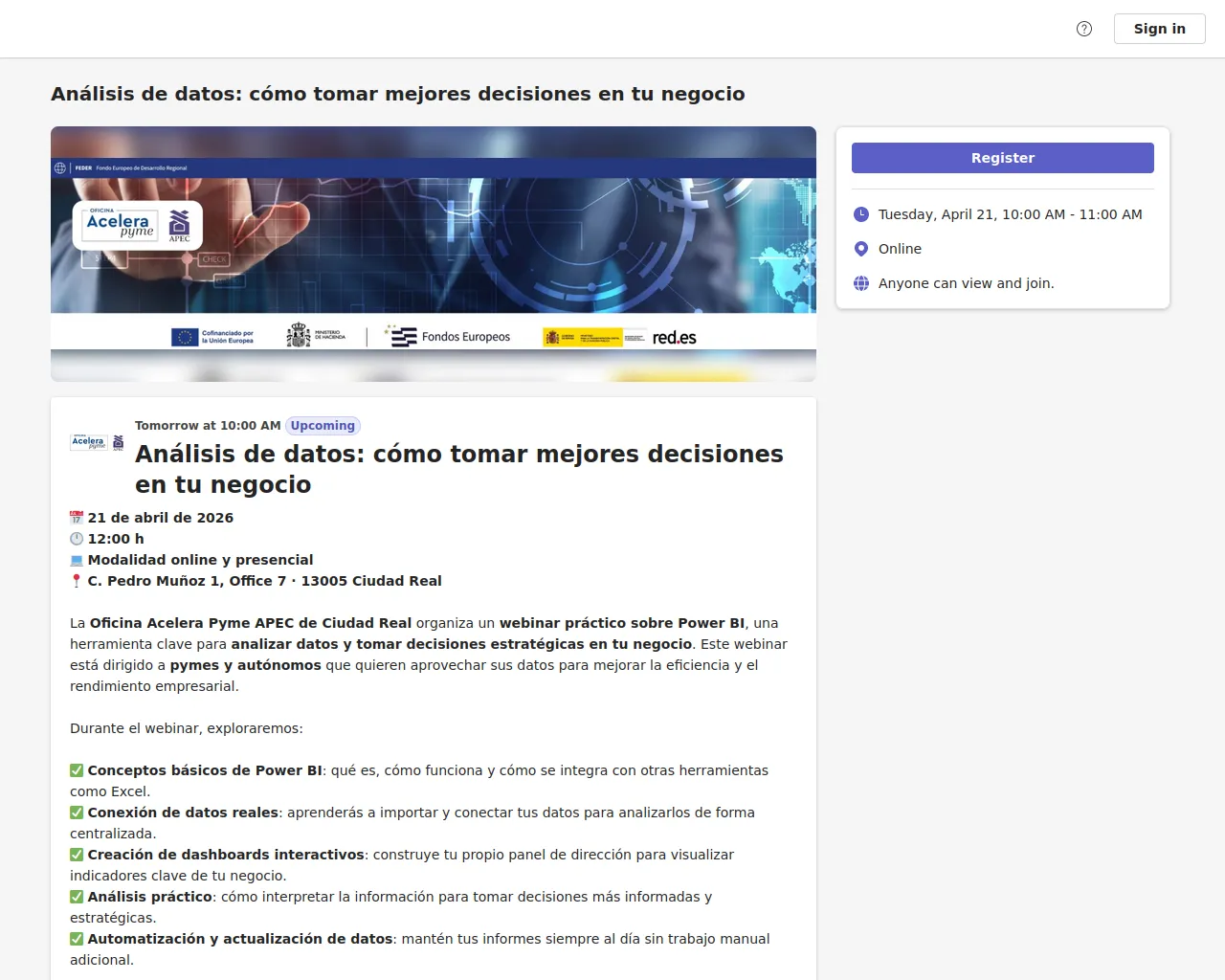The height and width of the screenshot is (980, 1225).
Task: Click the green check beside "Conceptos básicos de Power BI"
Action: [x=76, y=769]
